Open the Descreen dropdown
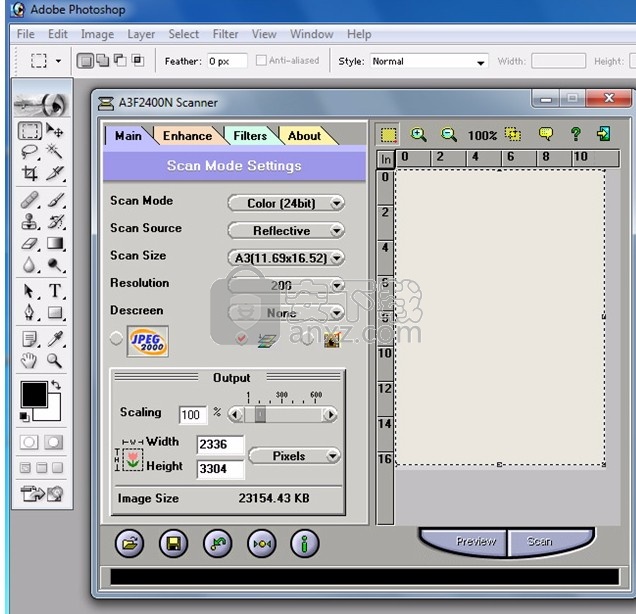The width and height of the screenshot is (636, 614). 286,313
